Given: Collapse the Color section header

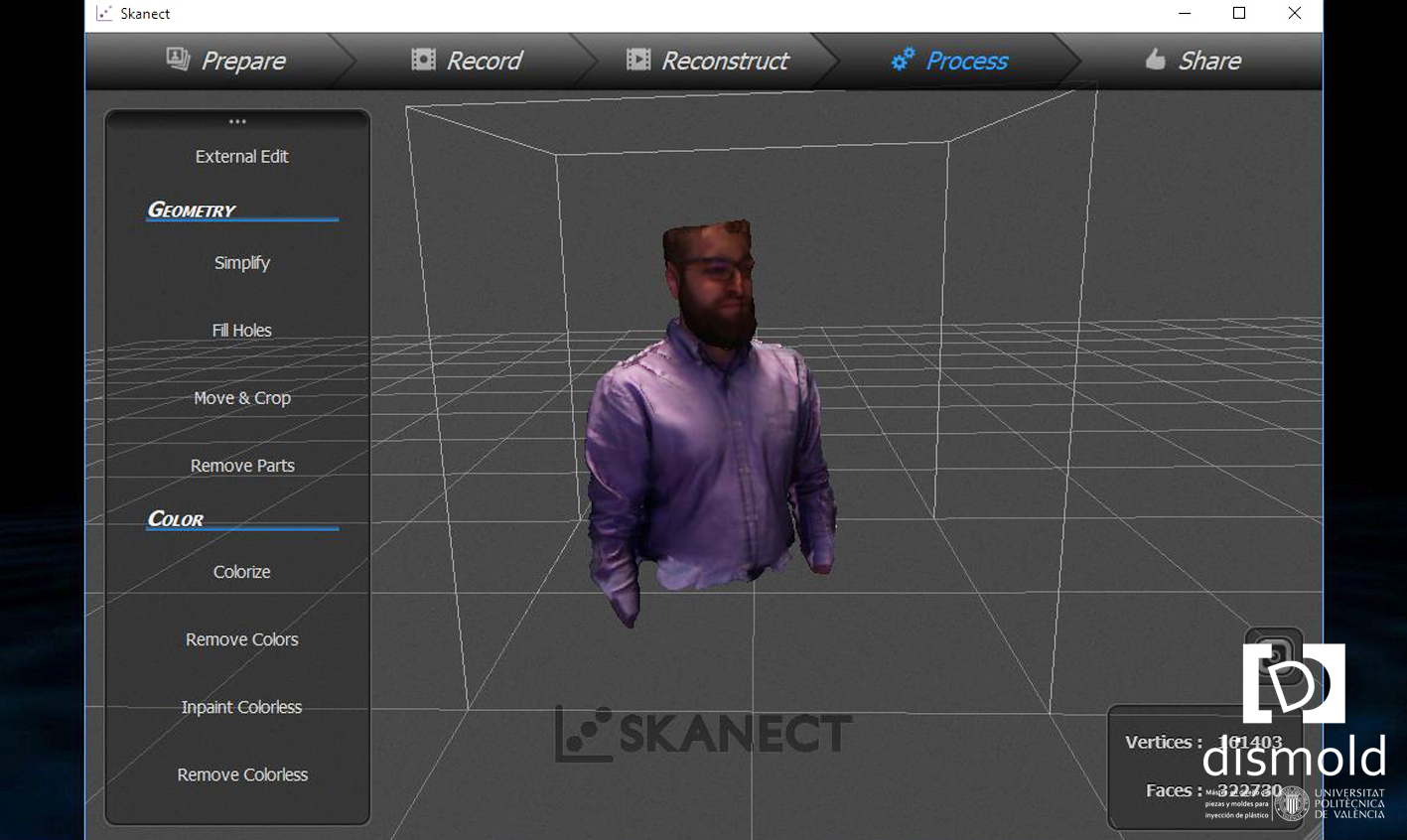Looking at the screenshot, I should click(176, 519).
